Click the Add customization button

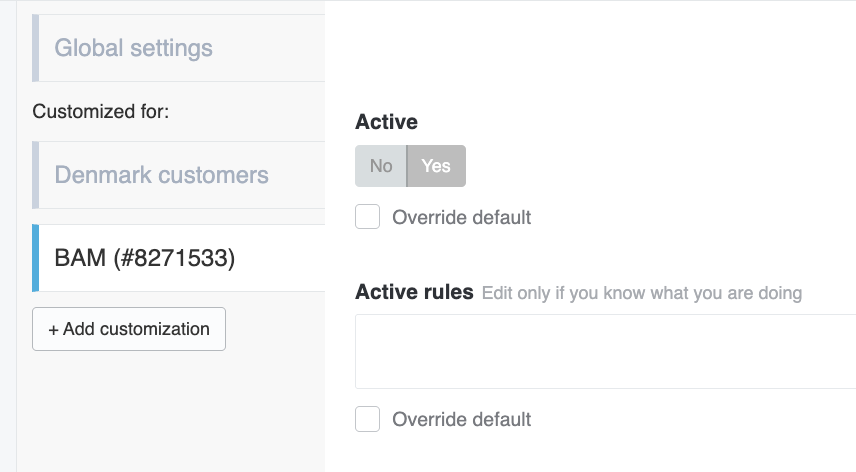(x=129, y=329)
